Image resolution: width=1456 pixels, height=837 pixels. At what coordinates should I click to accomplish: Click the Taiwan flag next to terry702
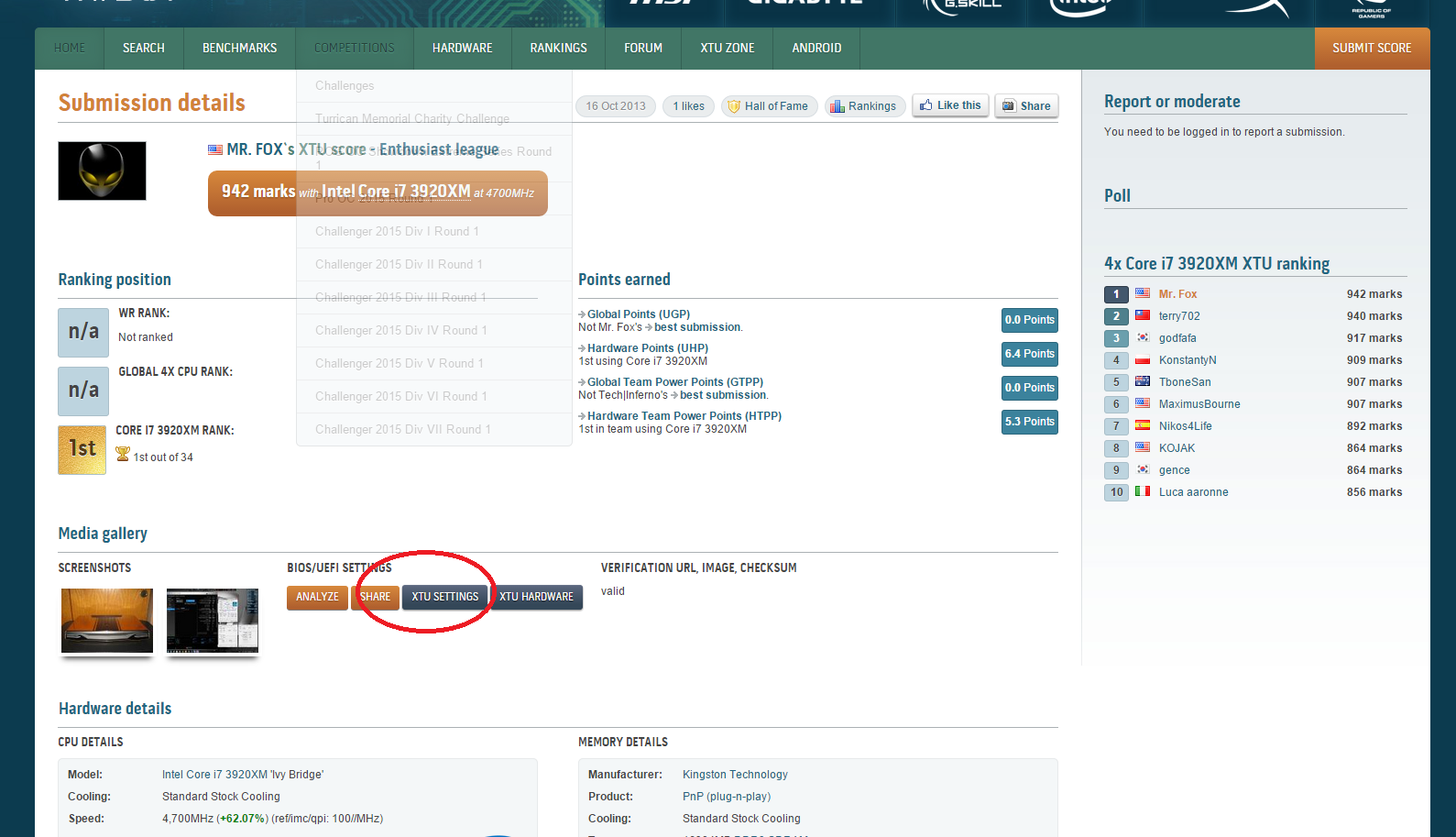point(1143,315)
